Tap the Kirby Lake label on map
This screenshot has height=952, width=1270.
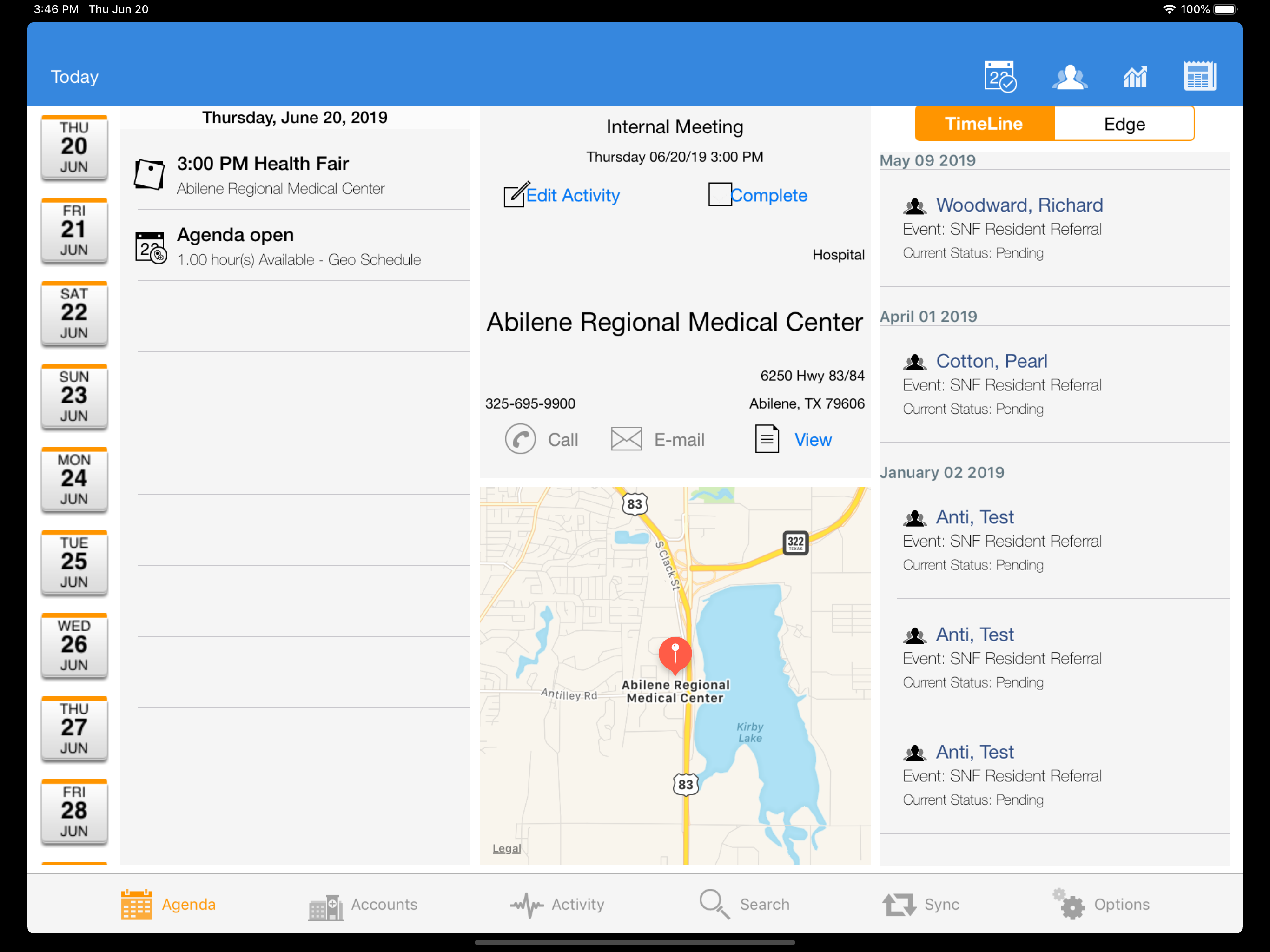pos(750,732)
